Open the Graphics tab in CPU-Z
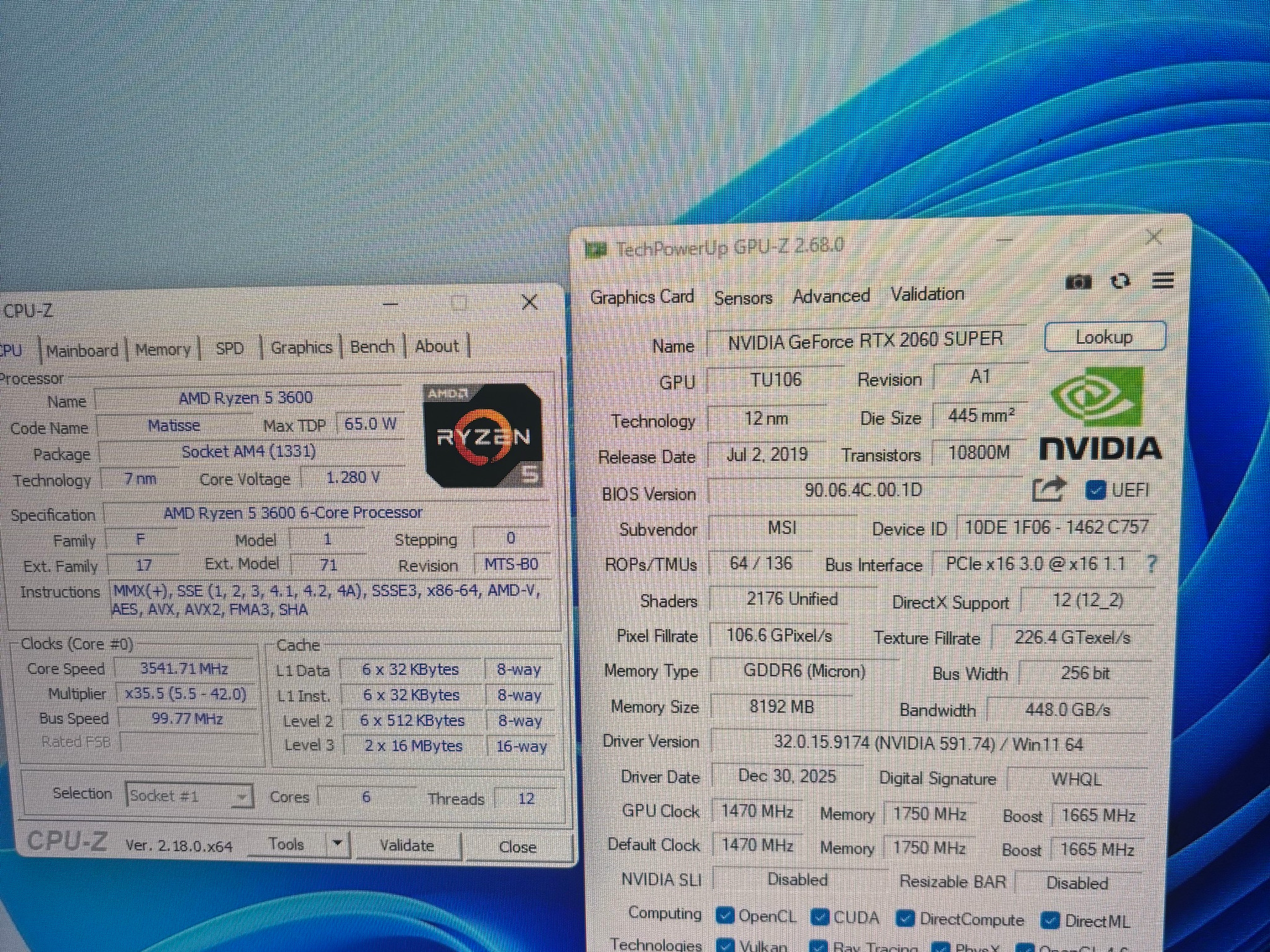Image resolution: width=1270 pixels, height=952 pixels. (x=301, y=347)
